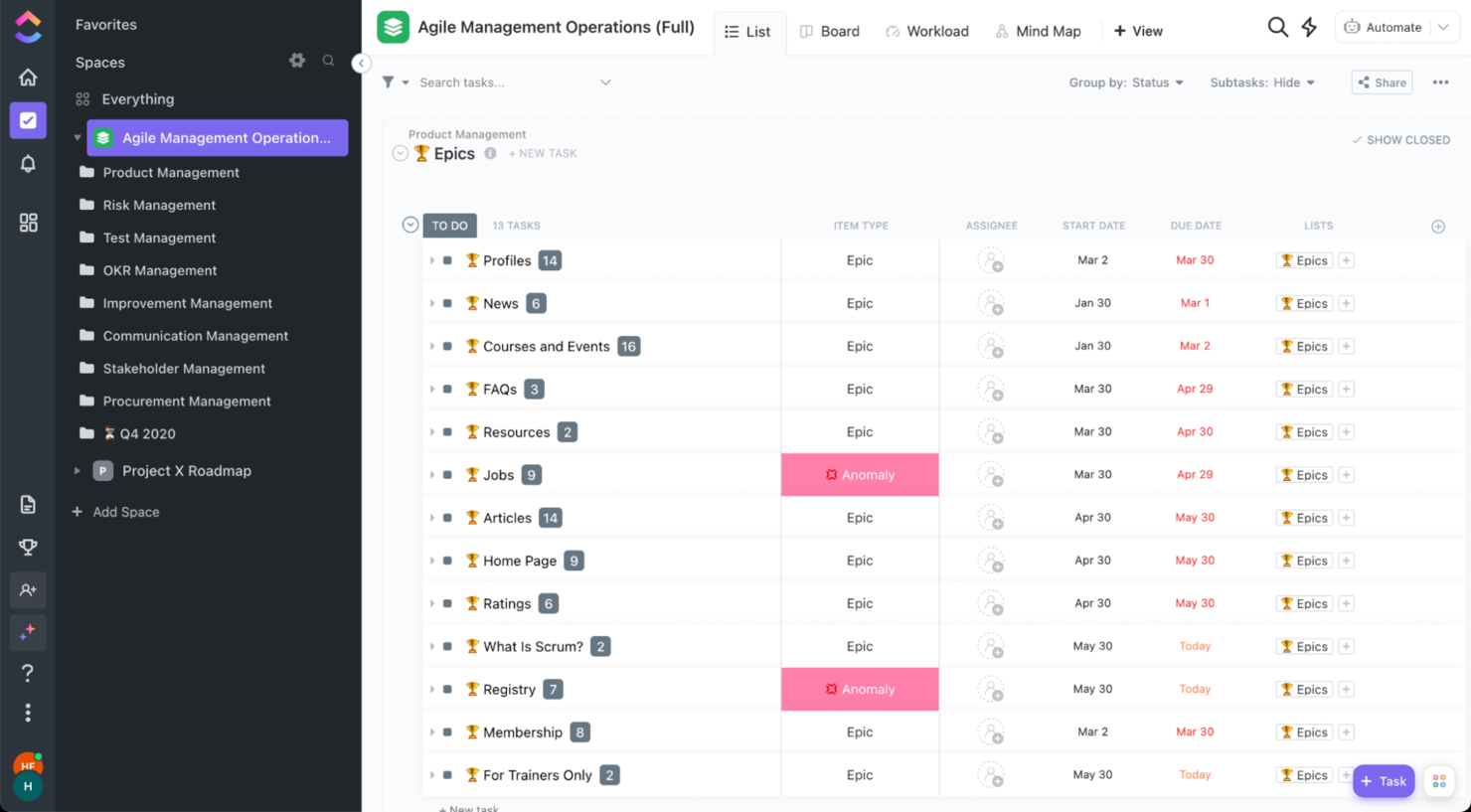Open the Subtasks: Hide dropdown
The image size is (1471, 812).
coord(1262,82)
